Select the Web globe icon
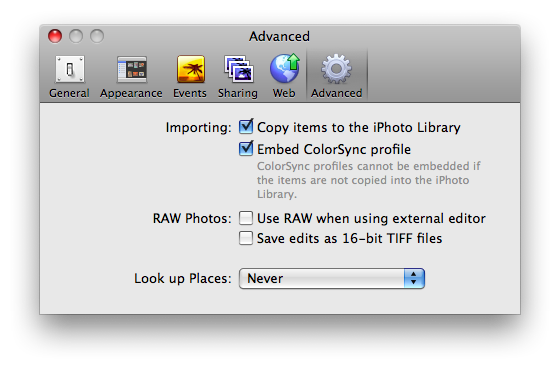560x369 pixels. click(285, 68)
